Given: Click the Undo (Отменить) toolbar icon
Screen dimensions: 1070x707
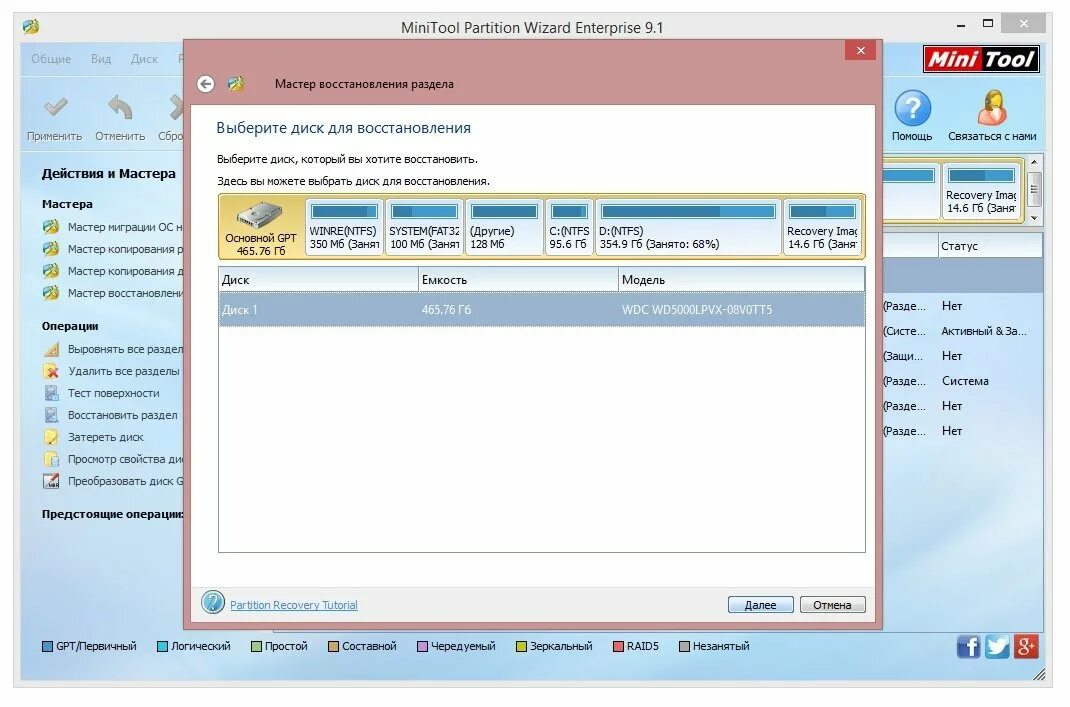Looking at the screenshot, I should [x=120, y=107].
